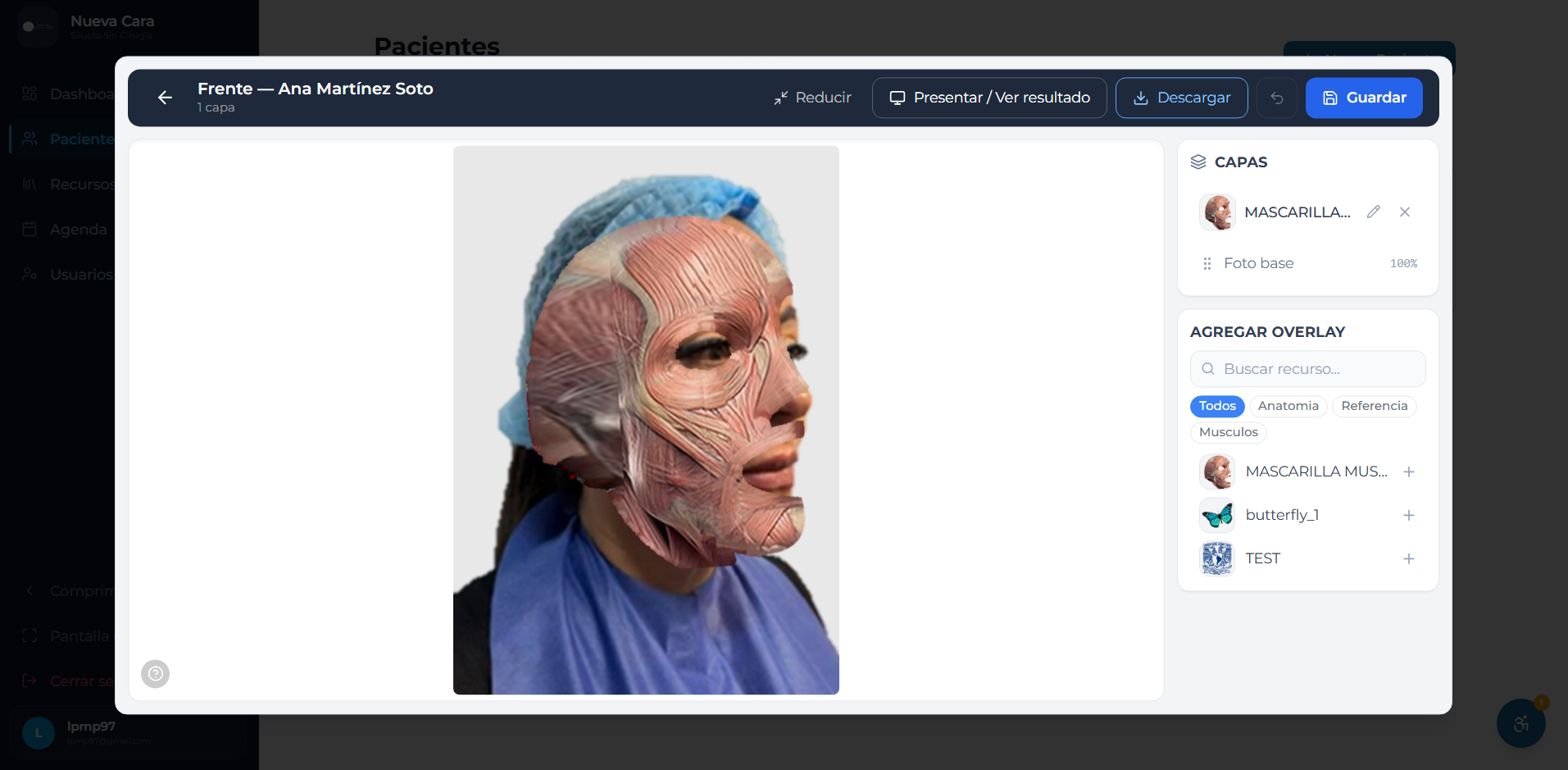Click the TEST overlay thumbnail

(x=1217, y=558)
